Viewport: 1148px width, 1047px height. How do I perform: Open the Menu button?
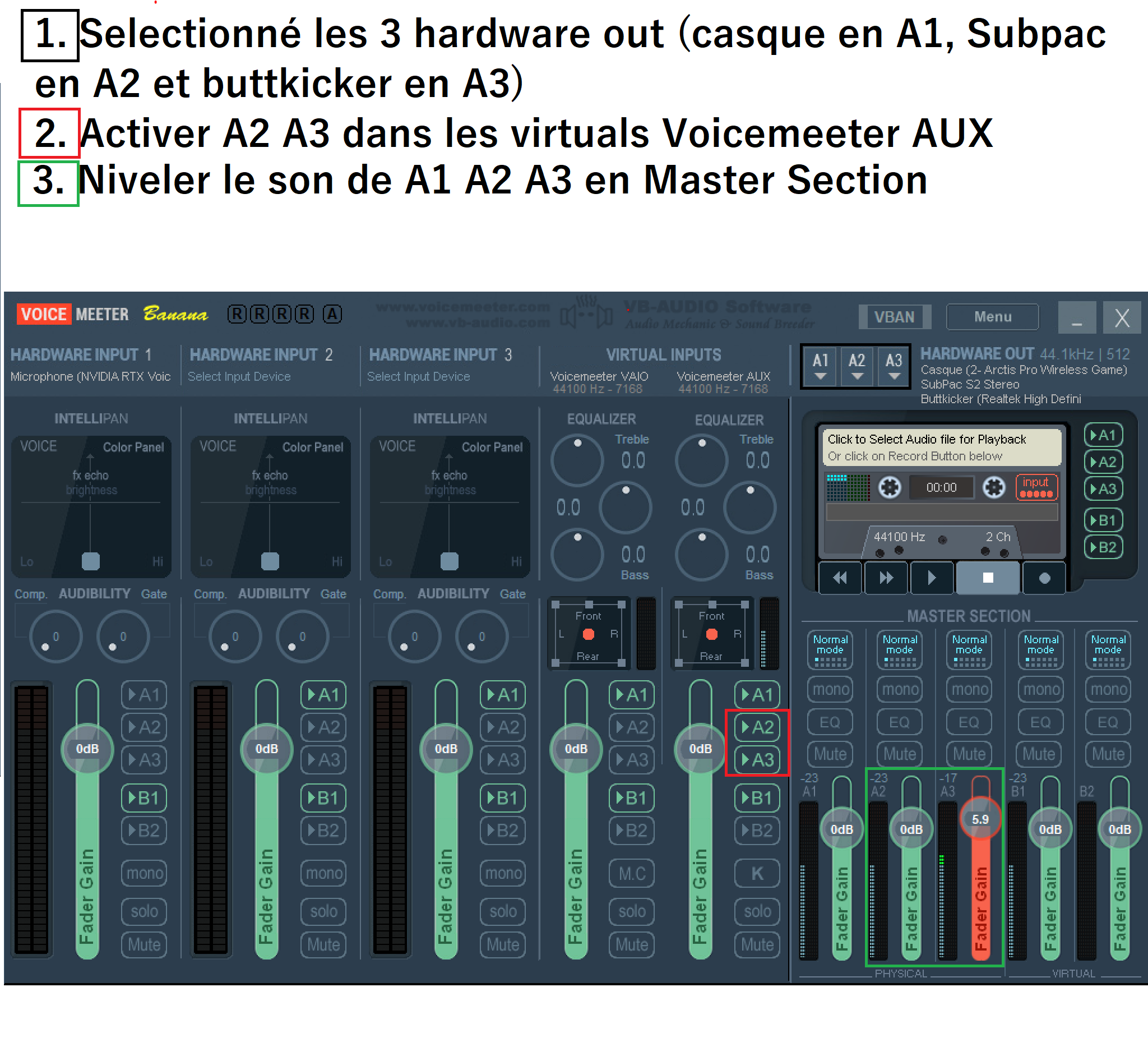point(992,317)
